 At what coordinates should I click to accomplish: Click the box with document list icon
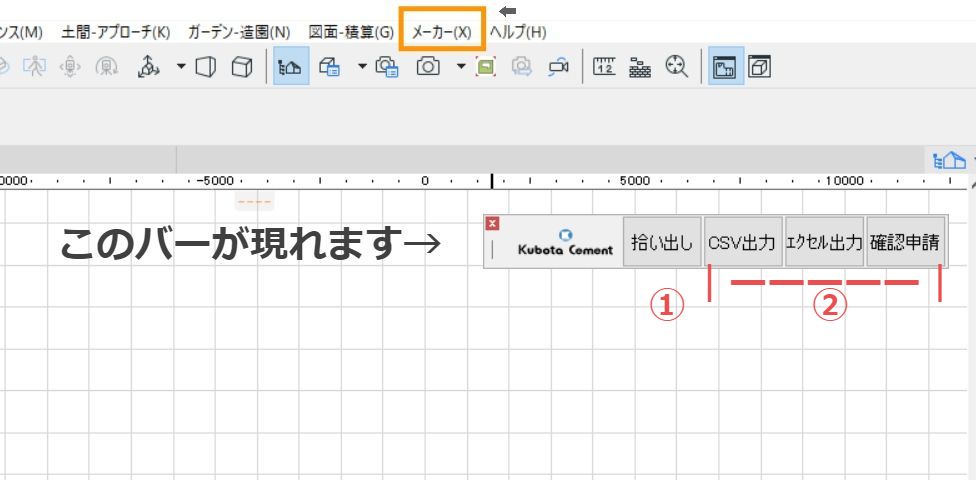329,66
